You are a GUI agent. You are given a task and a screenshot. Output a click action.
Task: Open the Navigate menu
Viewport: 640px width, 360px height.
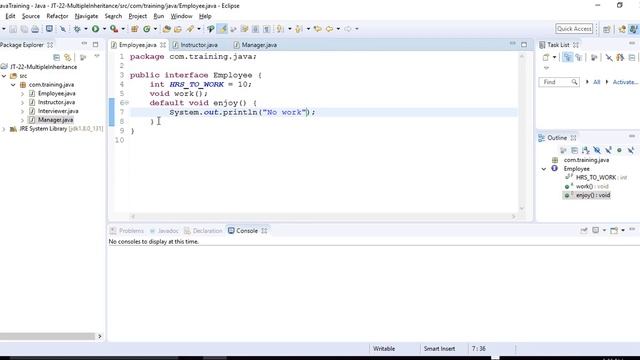pyautogui.click(x=86, y=16)
